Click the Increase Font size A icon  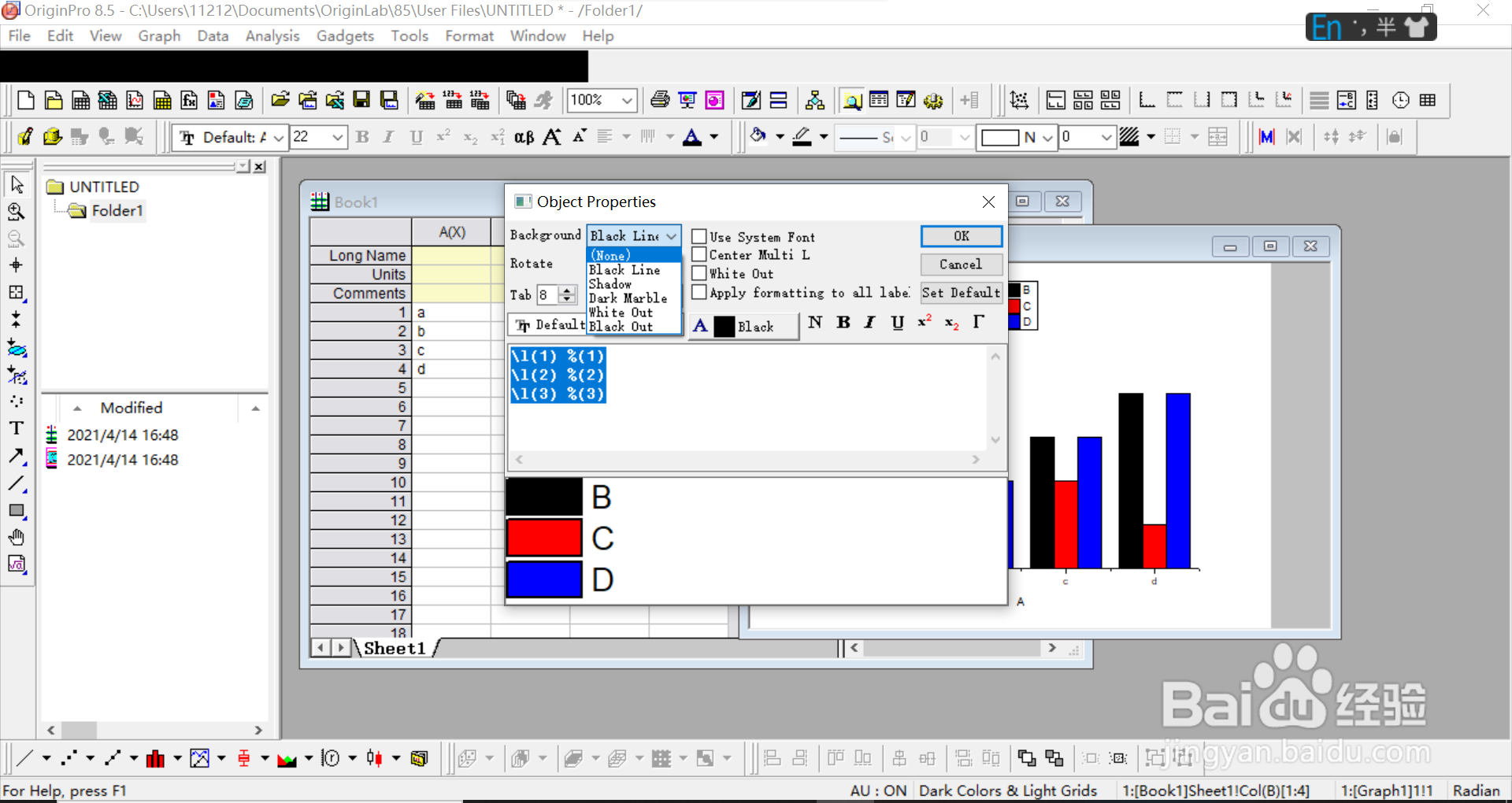tap(552, 137)
